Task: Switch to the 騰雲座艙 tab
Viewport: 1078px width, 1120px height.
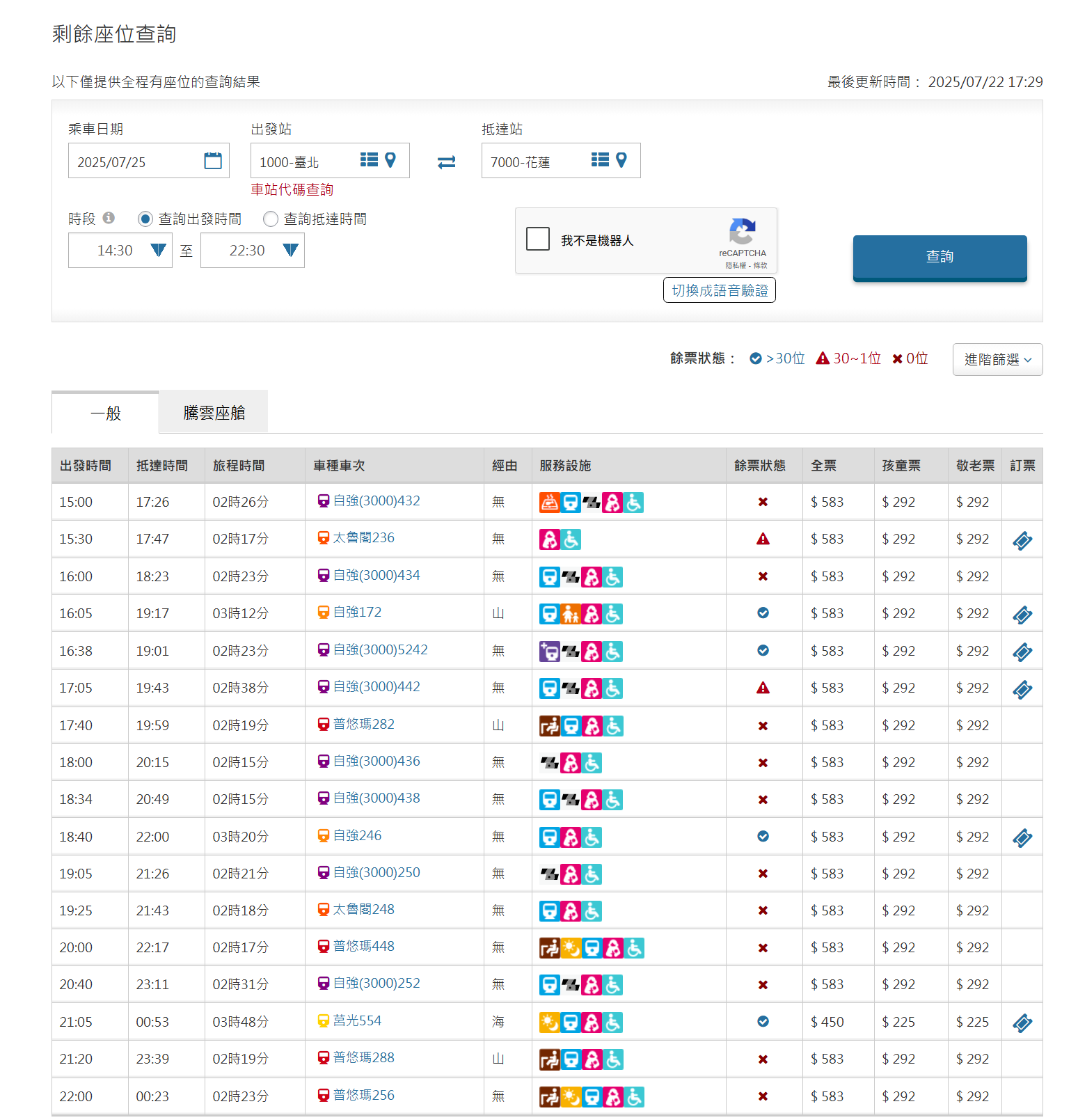Action: coord(214,412)
